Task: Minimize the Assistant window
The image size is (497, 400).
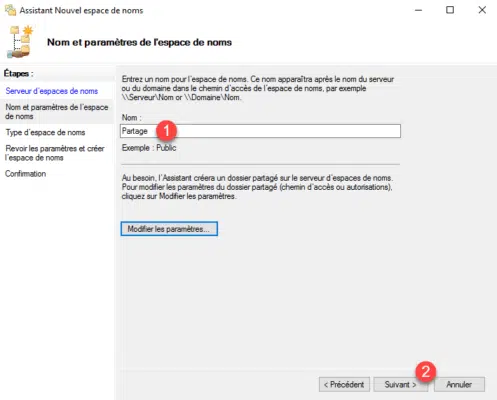Action: coord(418,10)
